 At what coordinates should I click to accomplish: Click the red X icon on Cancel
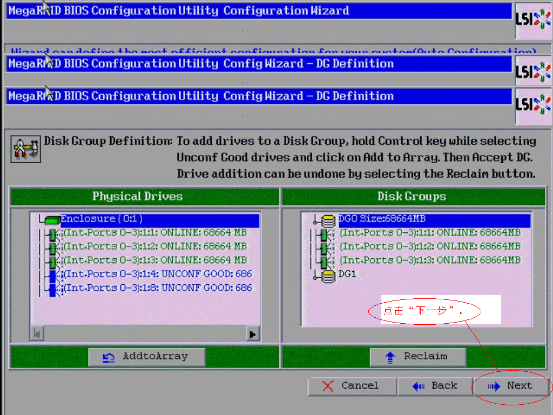[x=328, y=386]
